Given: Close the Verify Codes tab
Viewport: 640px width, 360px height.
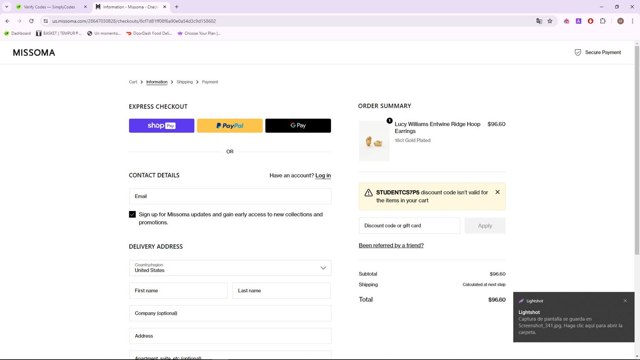Looking at the screenshot, I should 85,7.
